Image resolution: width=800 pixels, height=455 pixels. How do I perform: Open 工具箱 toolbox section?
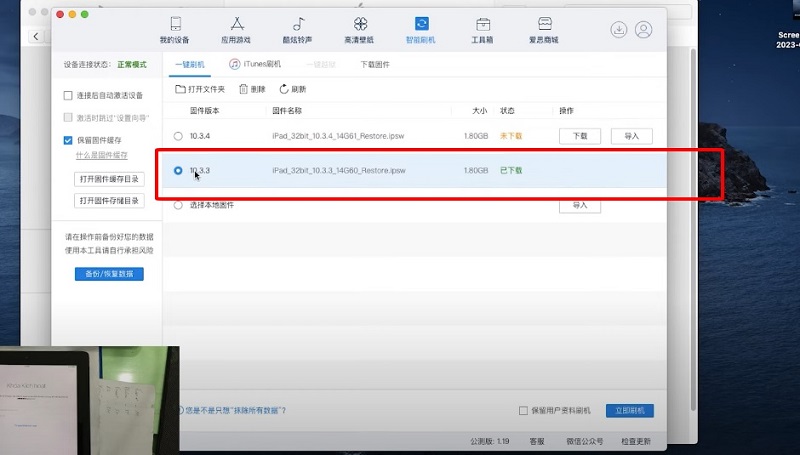click(x=482, y=30)
